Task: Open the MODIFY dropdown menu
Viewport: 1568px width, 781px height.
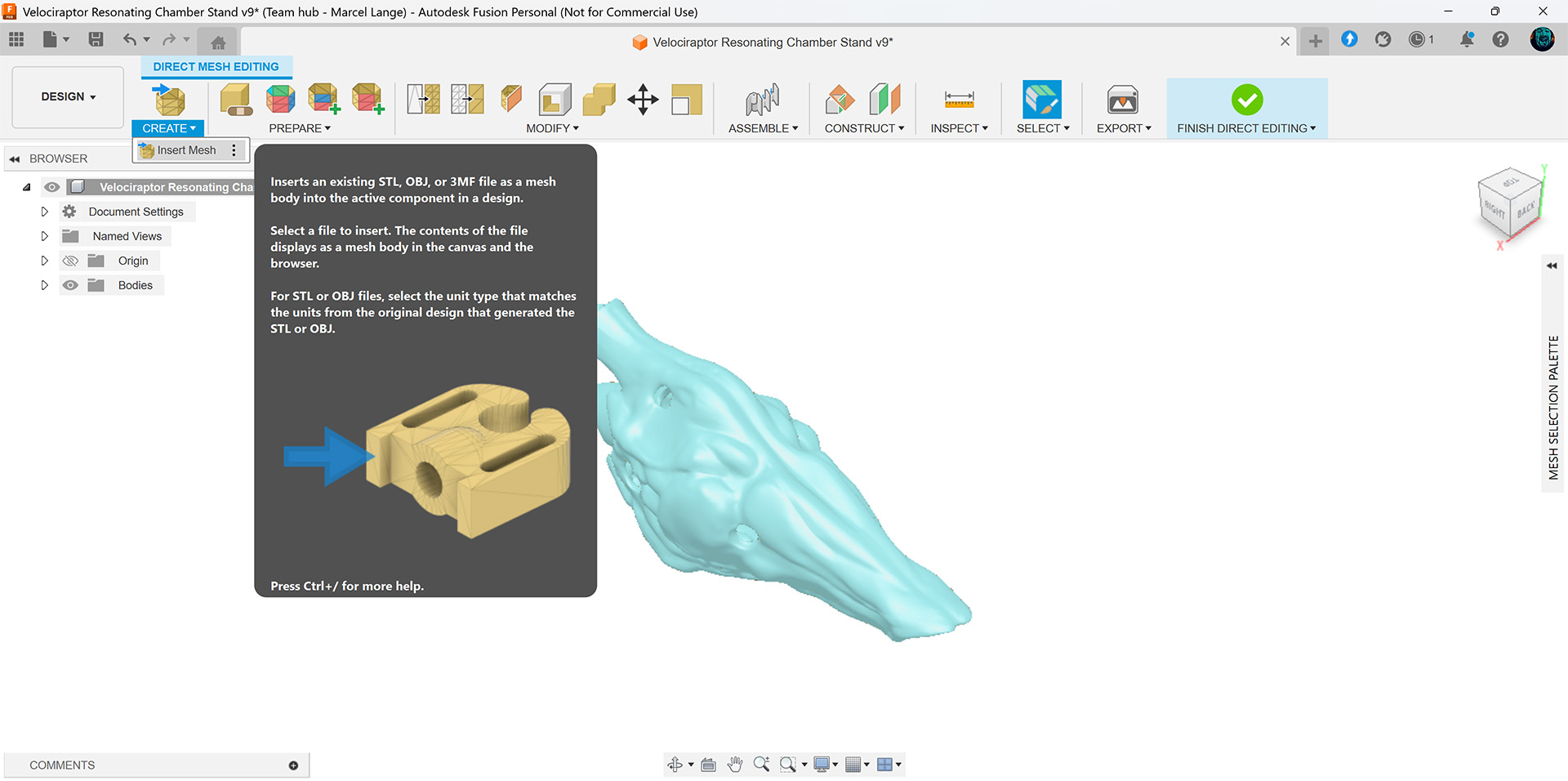Action: pyautogui.click(x=552, y=128)
